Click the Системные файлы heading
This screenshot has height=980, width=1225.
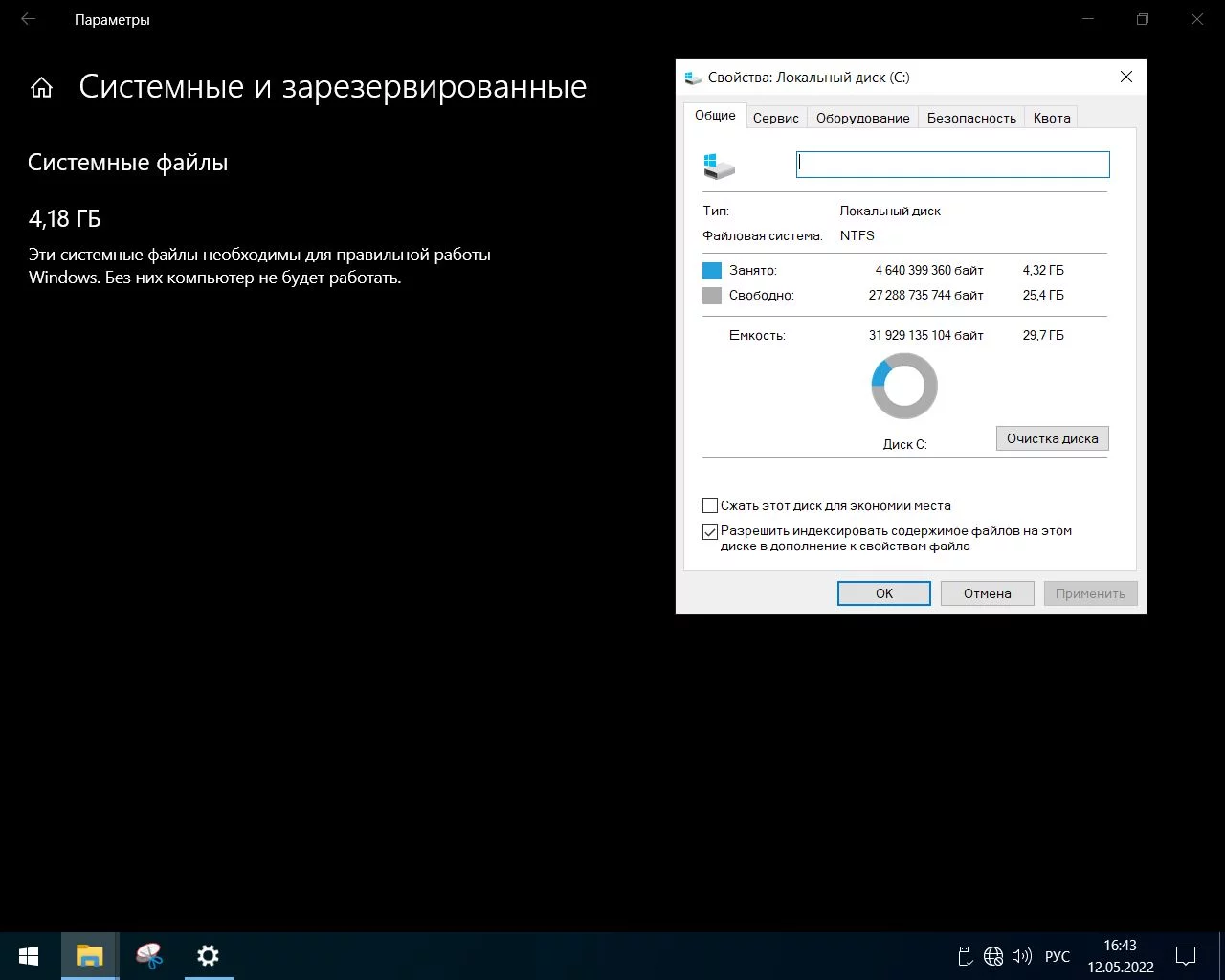pyautogui.click(x=128, y=163)
